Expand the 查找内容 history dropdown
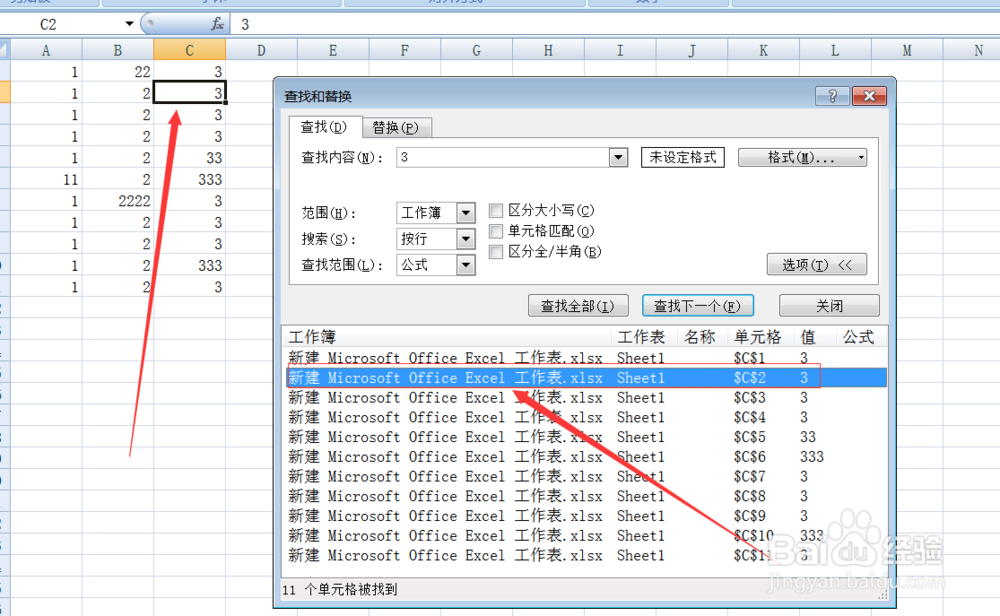Image resolution: width=1000 pixels, height=616 pixels. click(x=618, y=158)
